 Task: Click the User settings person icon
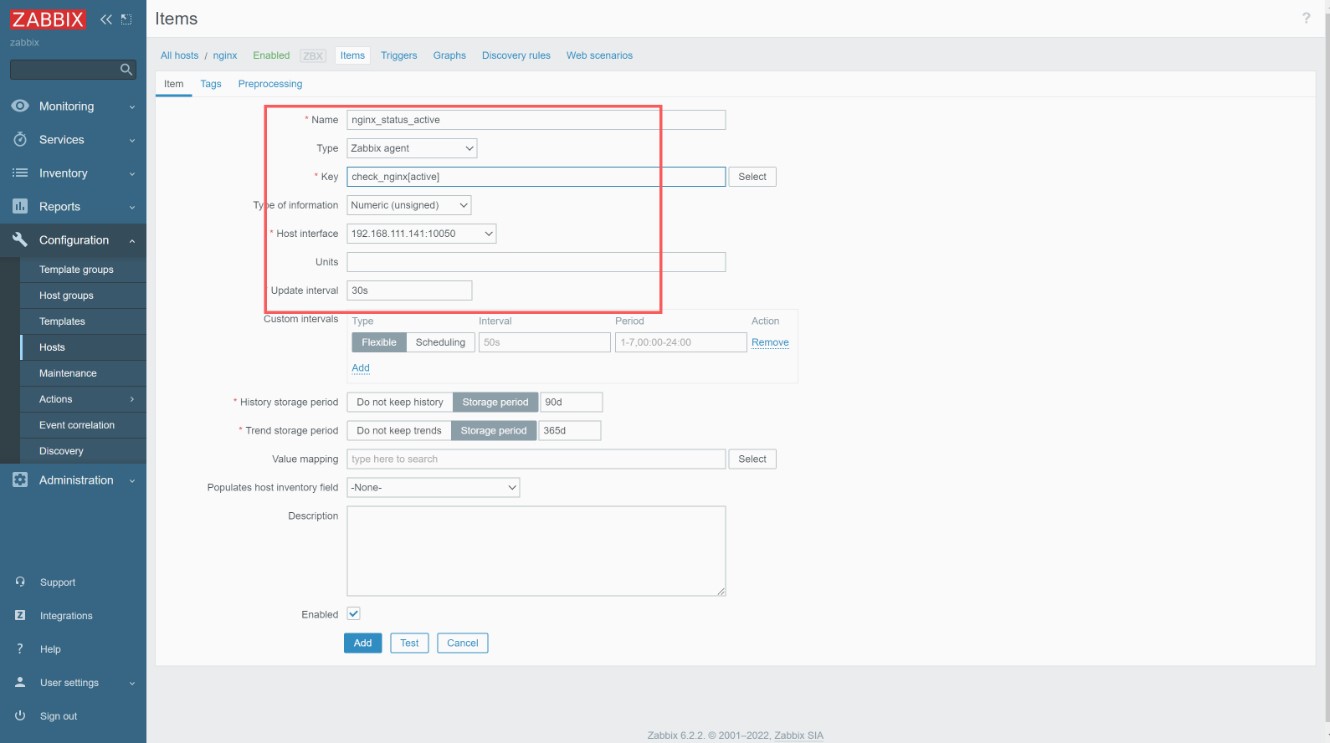click(20, 682)
